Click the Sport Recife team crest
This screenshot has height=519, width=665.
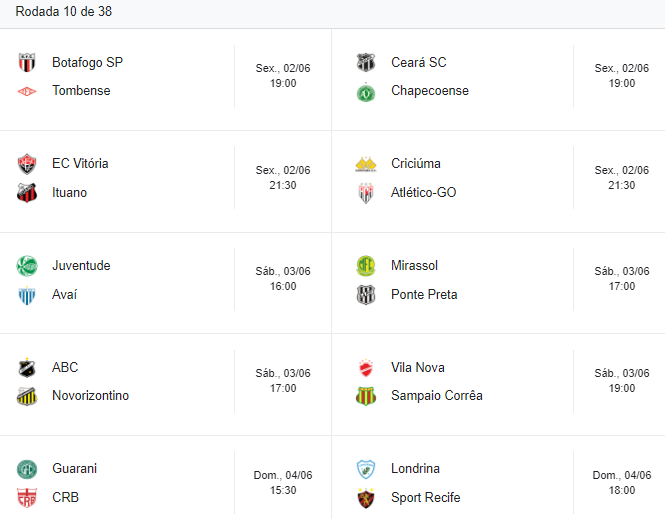coord(366,498)
